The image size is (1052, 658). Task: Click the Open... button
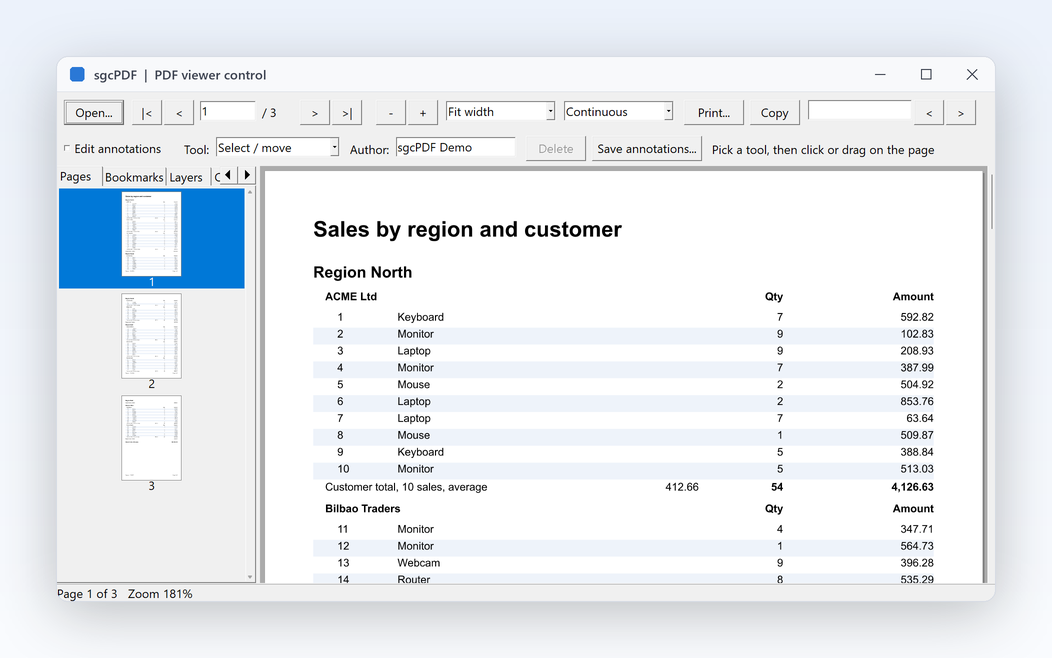point(94,113)
